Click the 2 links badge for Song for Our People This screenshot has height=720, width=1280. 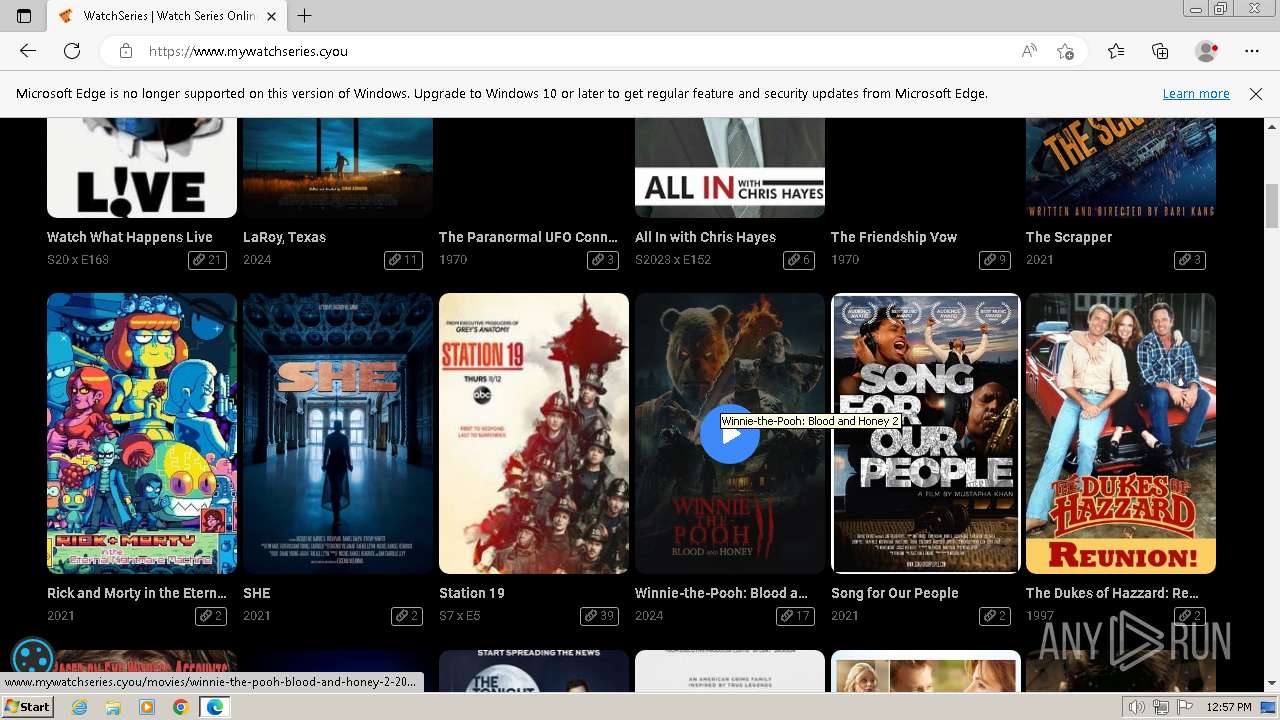tap(995, 616)
